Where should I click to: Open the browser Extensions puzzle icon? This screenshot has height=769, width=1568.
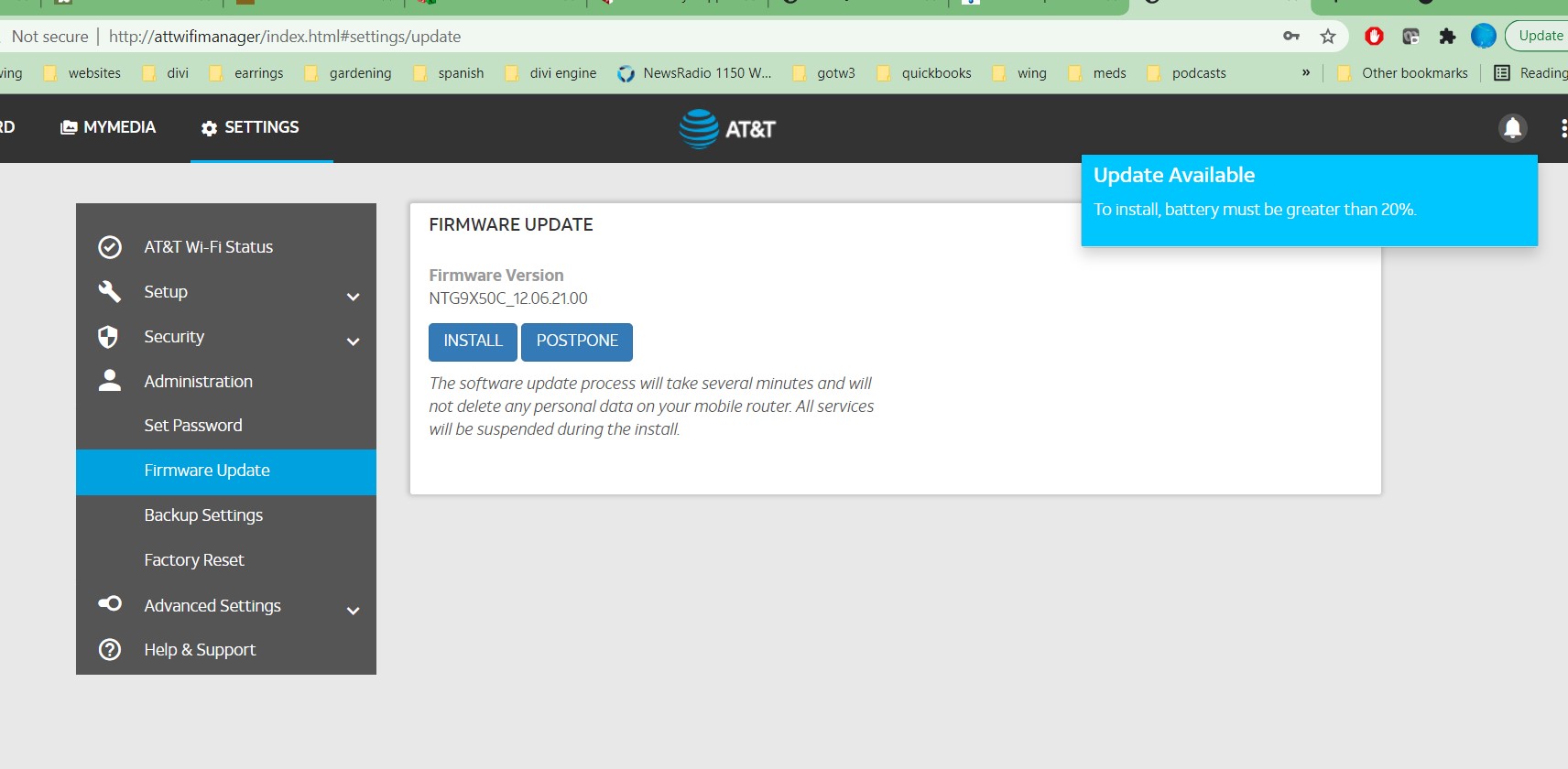point(1447,36)
